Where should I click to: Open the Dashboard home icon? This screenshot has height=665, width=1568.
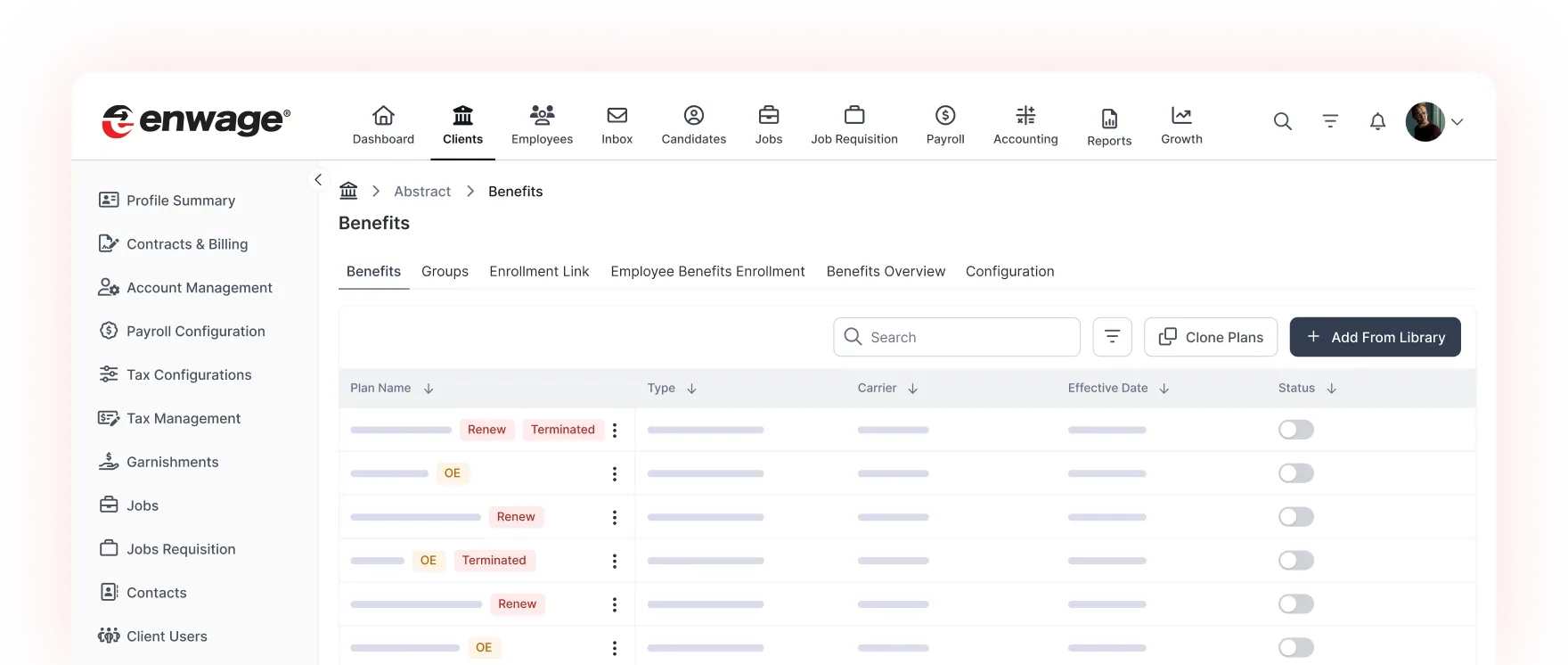[383, 116]
